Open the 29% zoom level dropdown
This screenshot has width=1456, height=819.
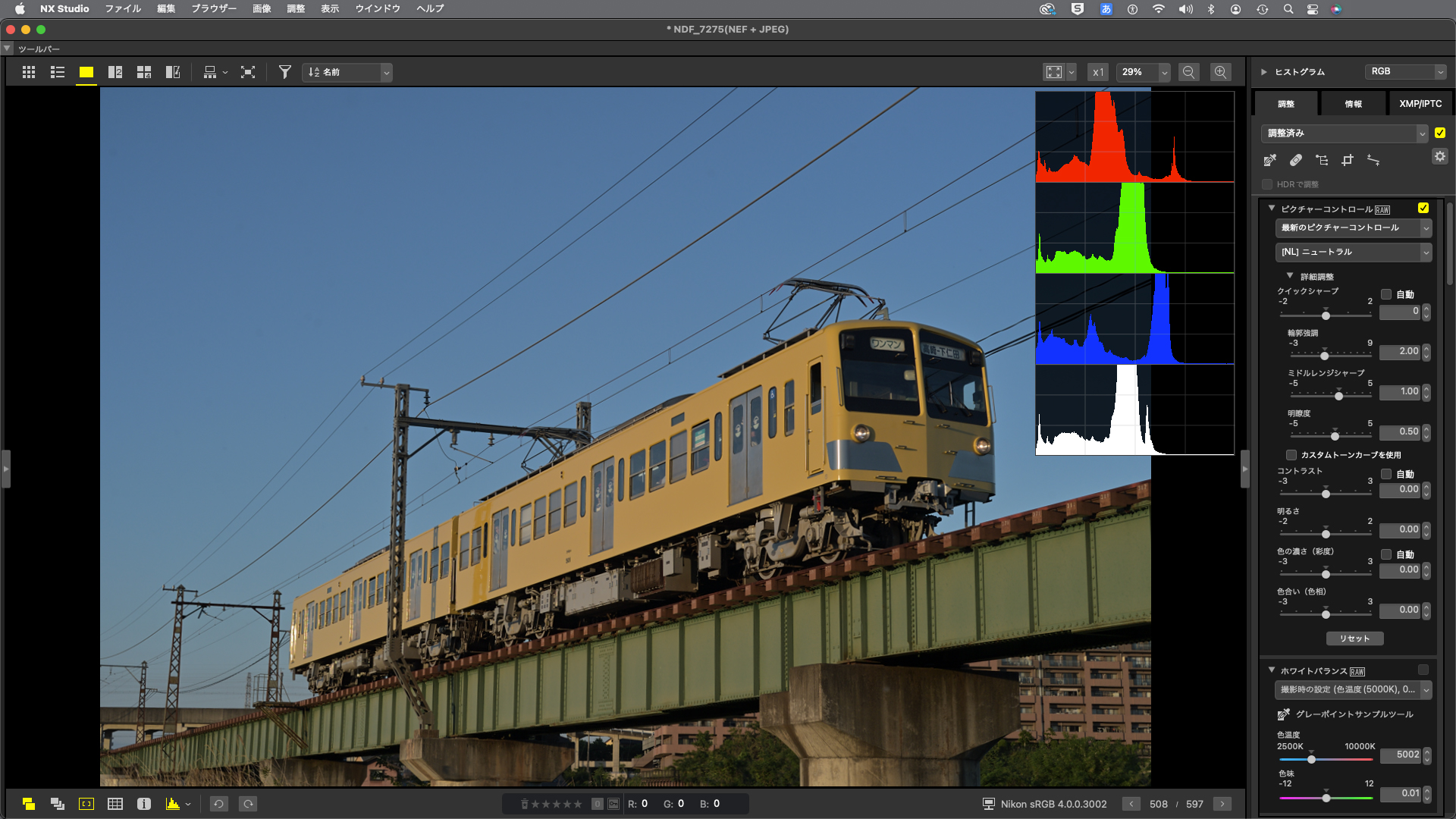pos(1144,72)
